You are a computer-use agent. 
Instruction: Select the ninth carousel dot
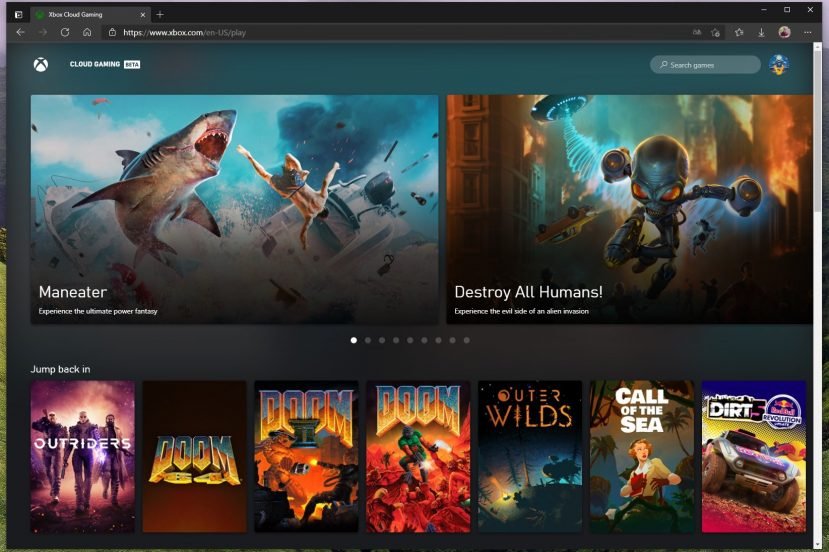[467, 341]
